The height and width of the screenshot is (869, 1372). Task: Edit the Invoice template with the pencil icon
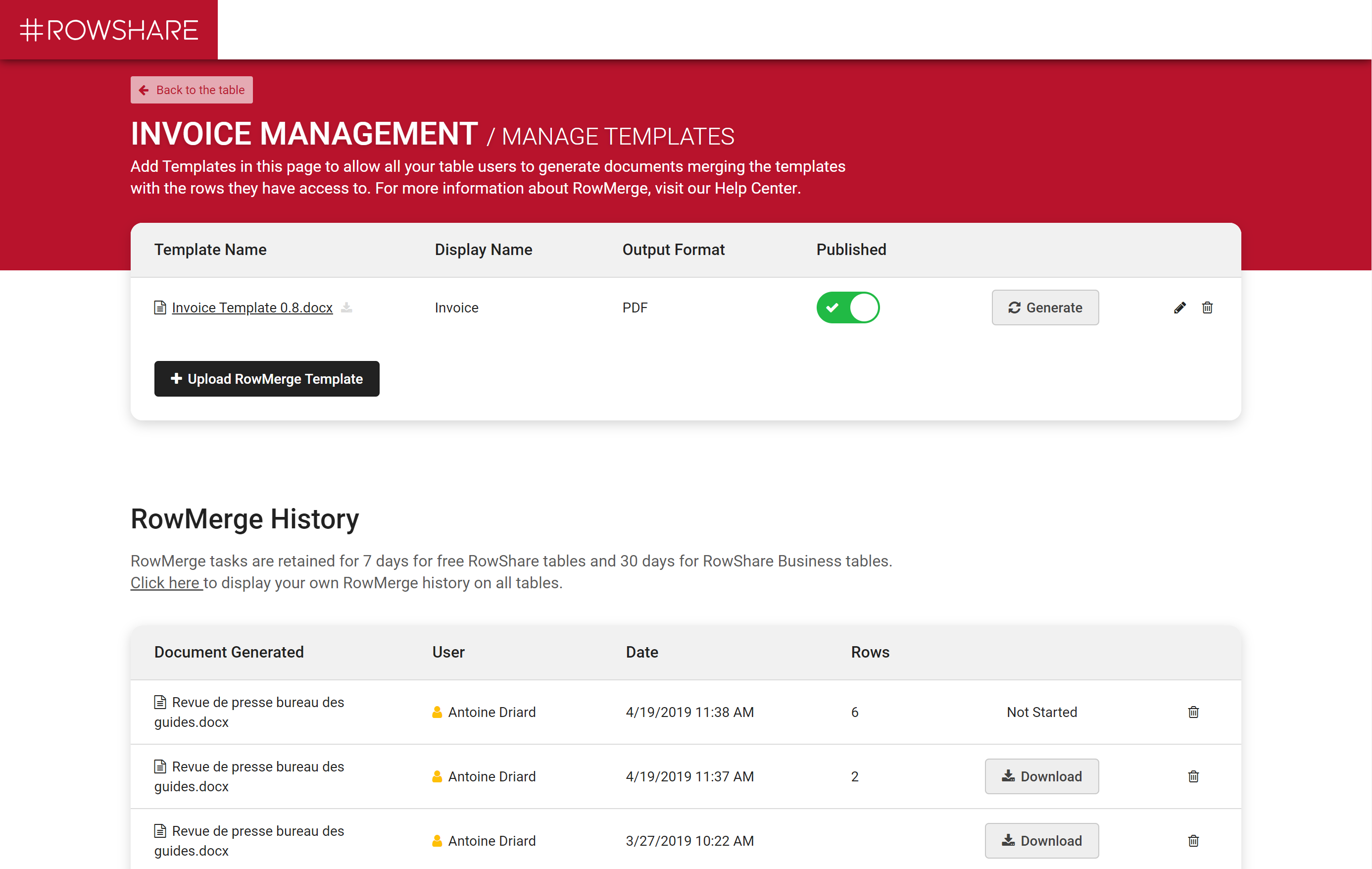[x=1180, y=307]
